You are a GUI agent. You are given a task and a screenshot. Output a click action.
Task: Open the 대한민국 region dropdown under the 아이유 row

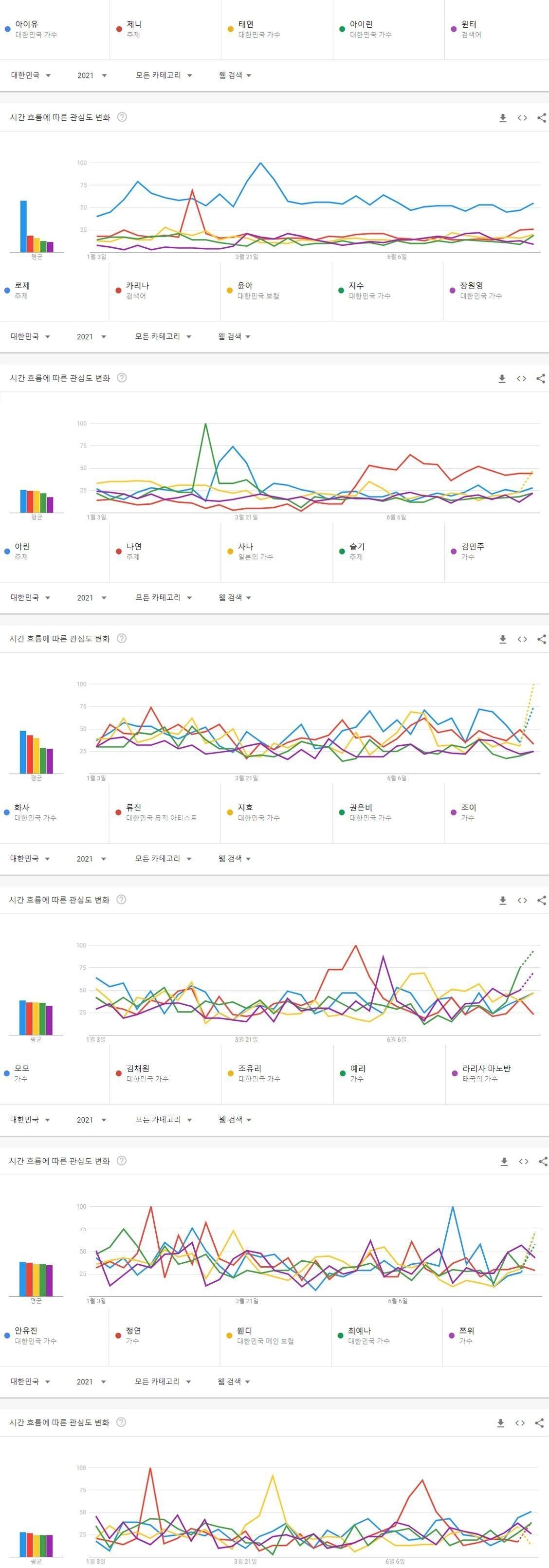tap(31, 75)
